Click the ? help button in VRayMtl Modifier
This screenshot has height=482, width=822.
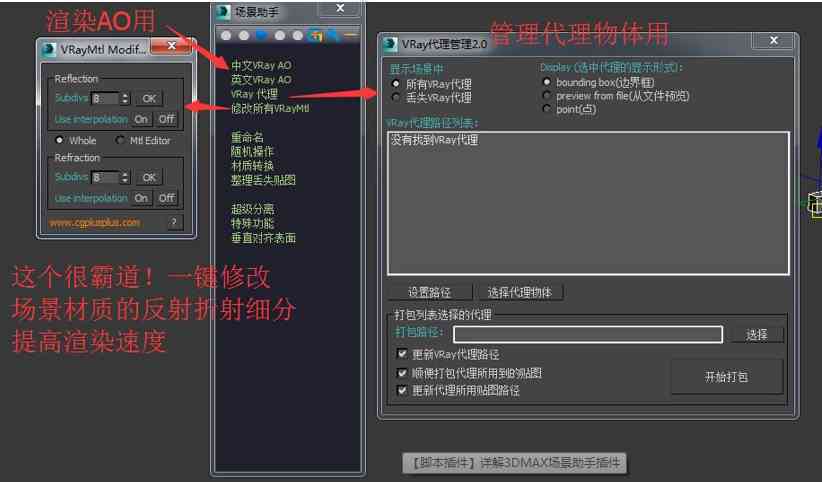(174, 222)
